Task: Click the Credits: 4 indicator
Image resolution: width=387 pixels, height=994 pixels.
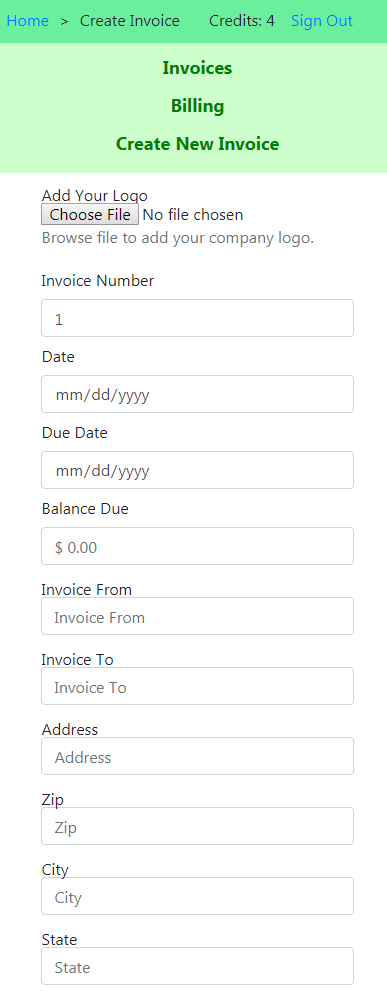Action: pyautogui.click(x=242, y=21)
